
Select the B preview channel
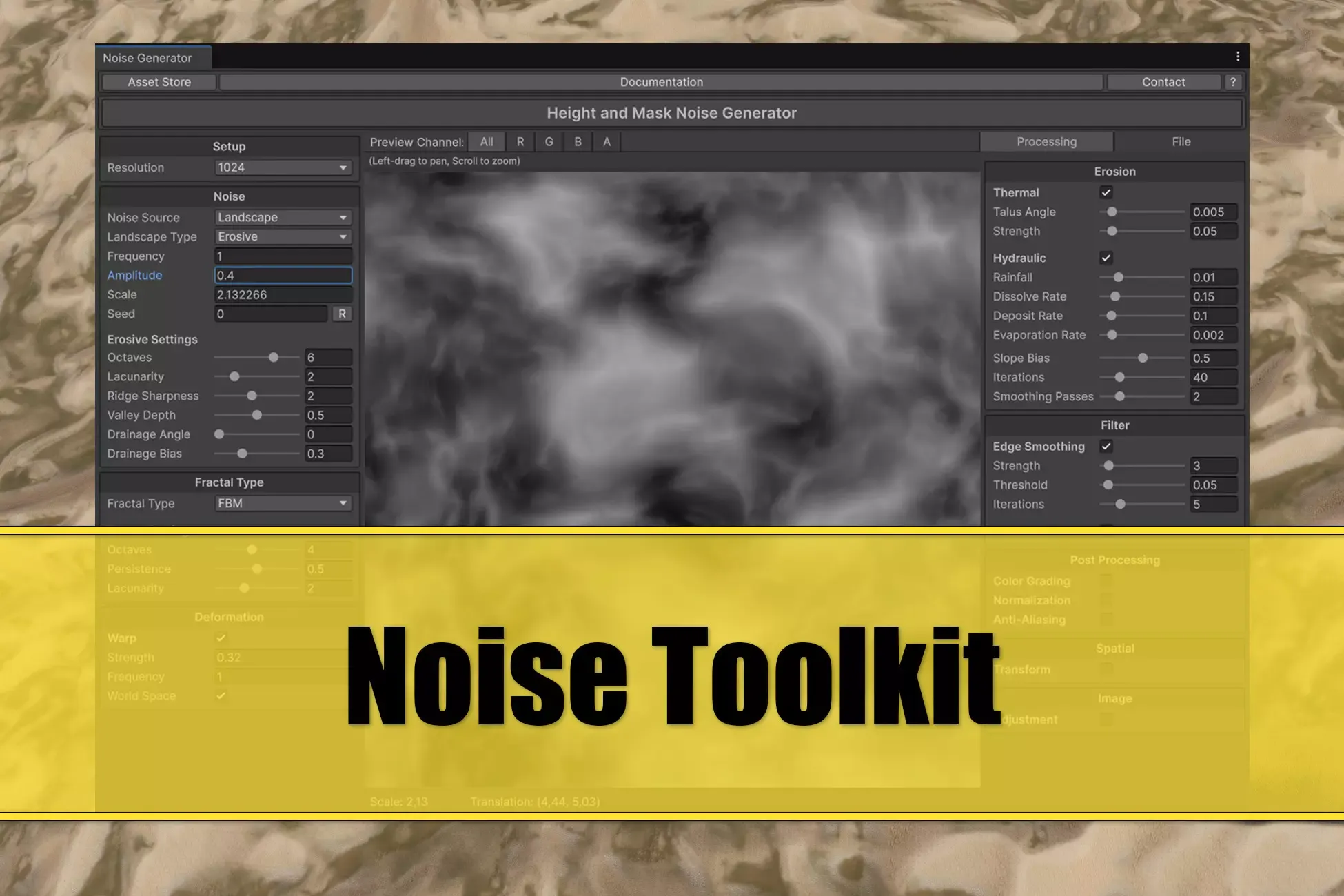click(578, 142)
